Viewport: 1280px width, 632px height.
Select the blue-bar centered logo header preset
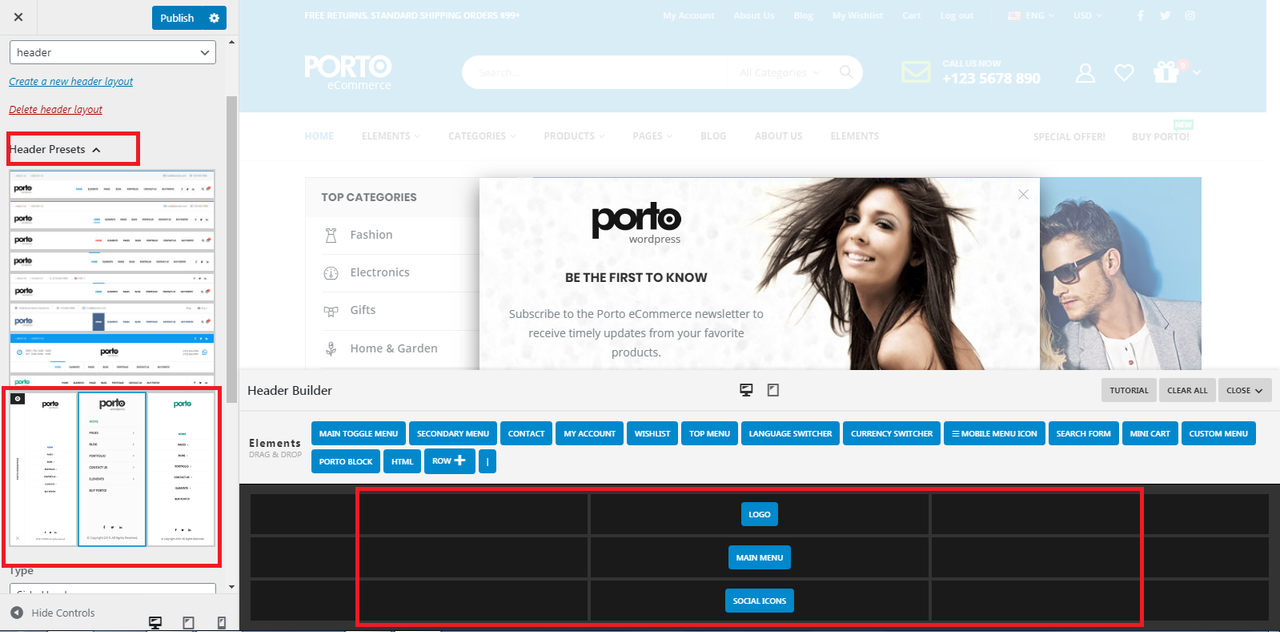112,352
